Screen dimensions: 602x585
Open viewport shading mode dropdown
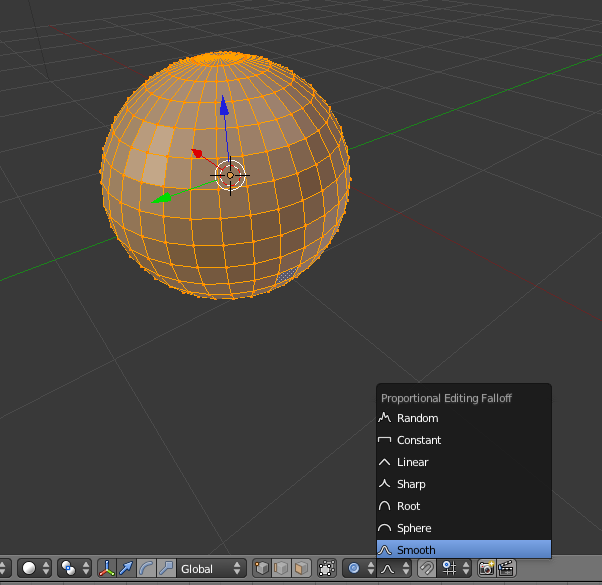pyautogui.click(x=35, y=569)
